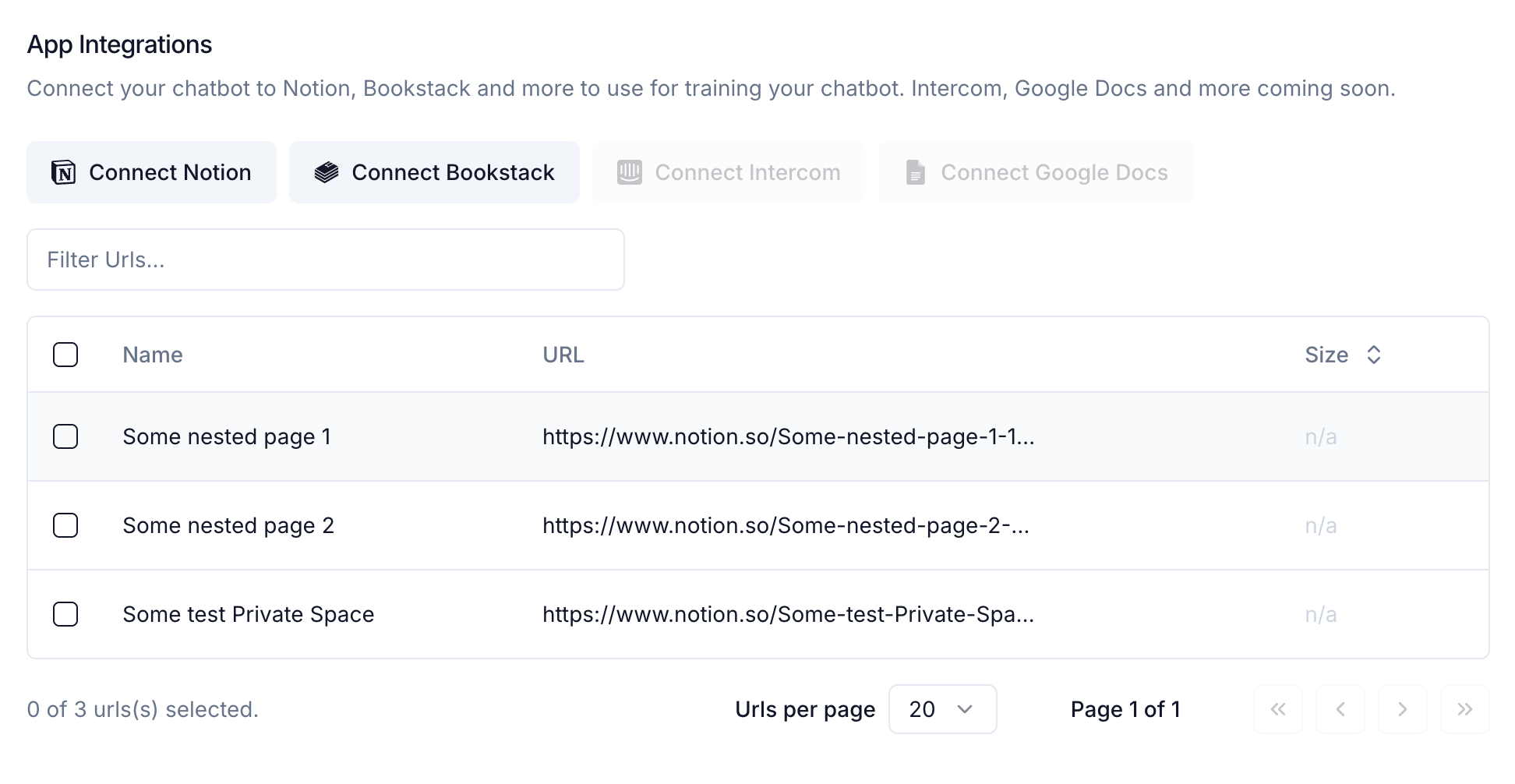Toggle the select-all checkbox in table header

point(65,355)
